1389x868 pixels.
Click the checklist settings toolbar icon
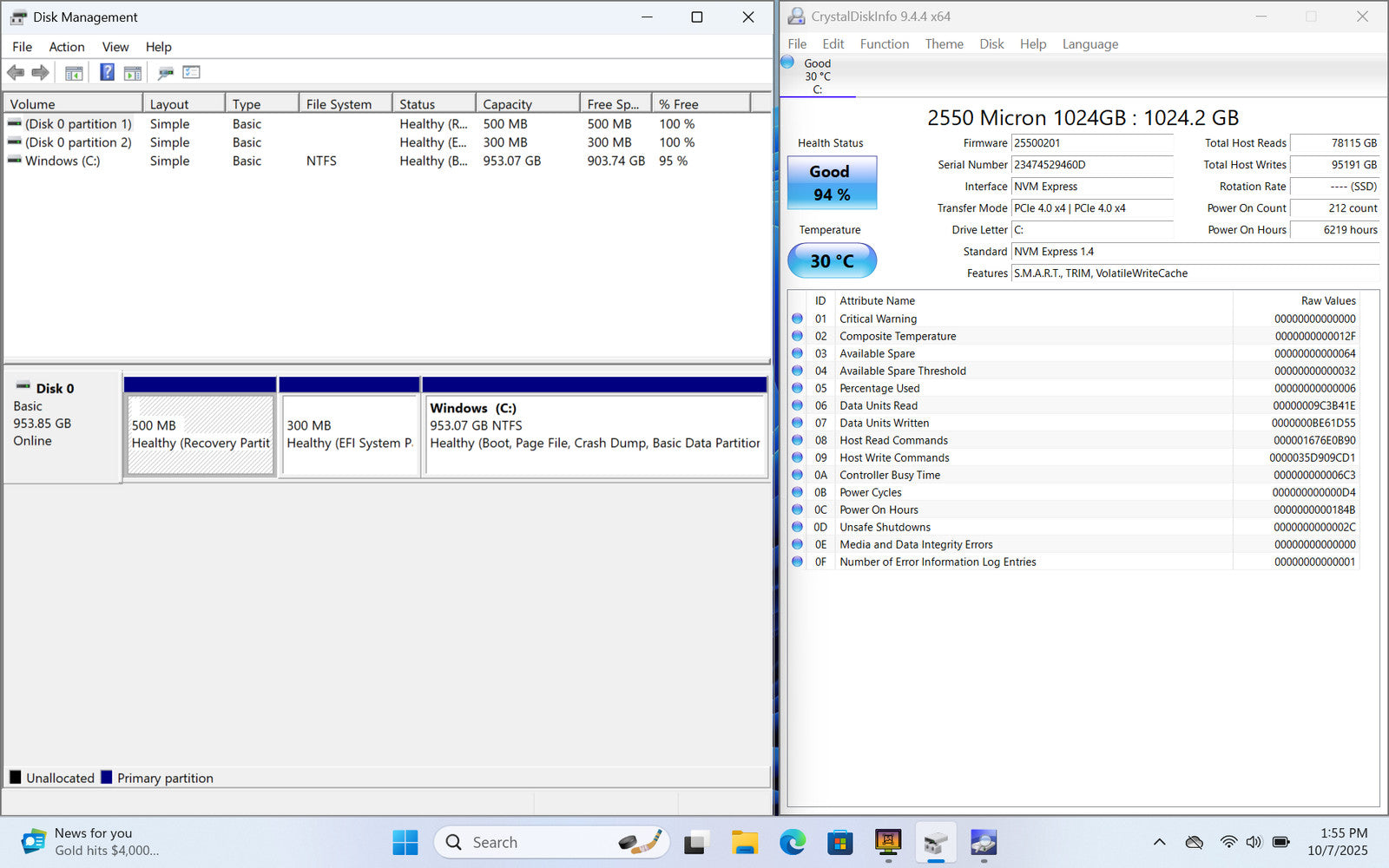point(191,73)
